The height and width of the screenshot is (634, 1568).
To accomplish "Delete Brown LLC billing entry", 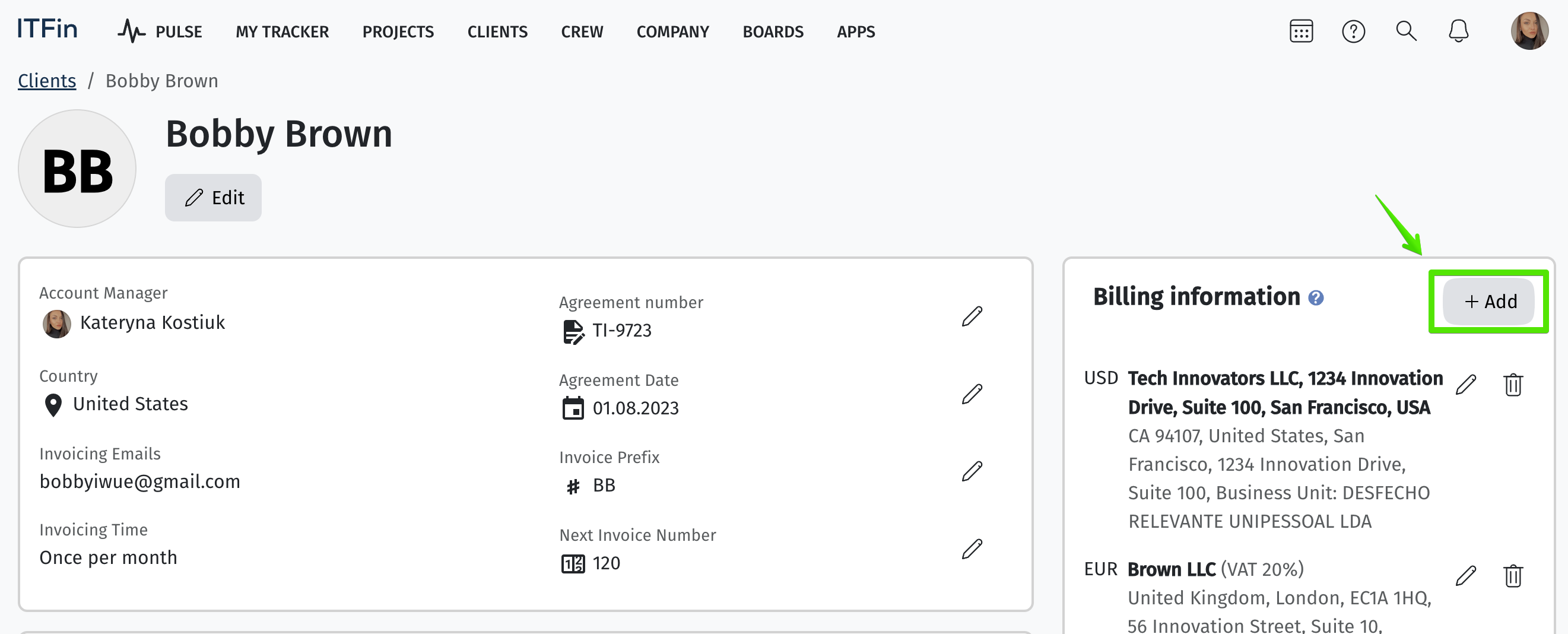I will tap(1513, 575).
